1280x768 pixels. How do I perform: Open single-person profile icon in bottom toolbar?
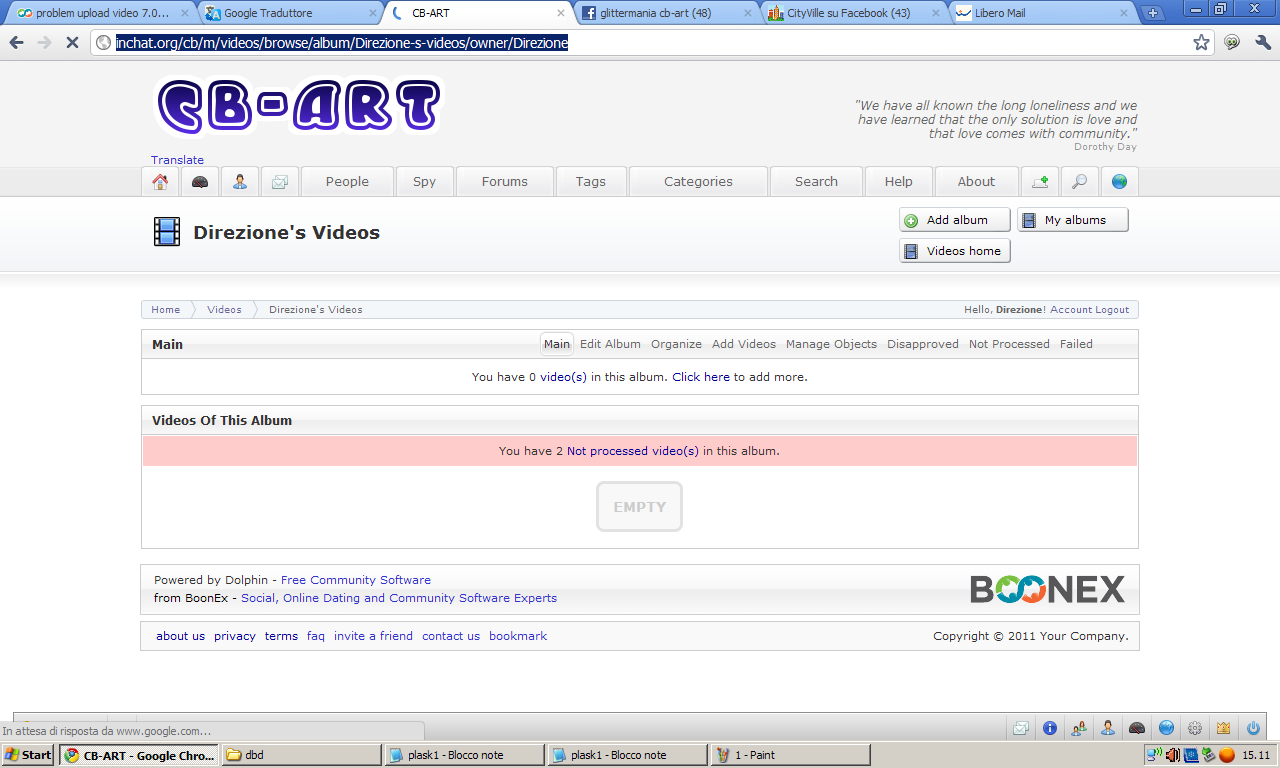coord(1108,728)
